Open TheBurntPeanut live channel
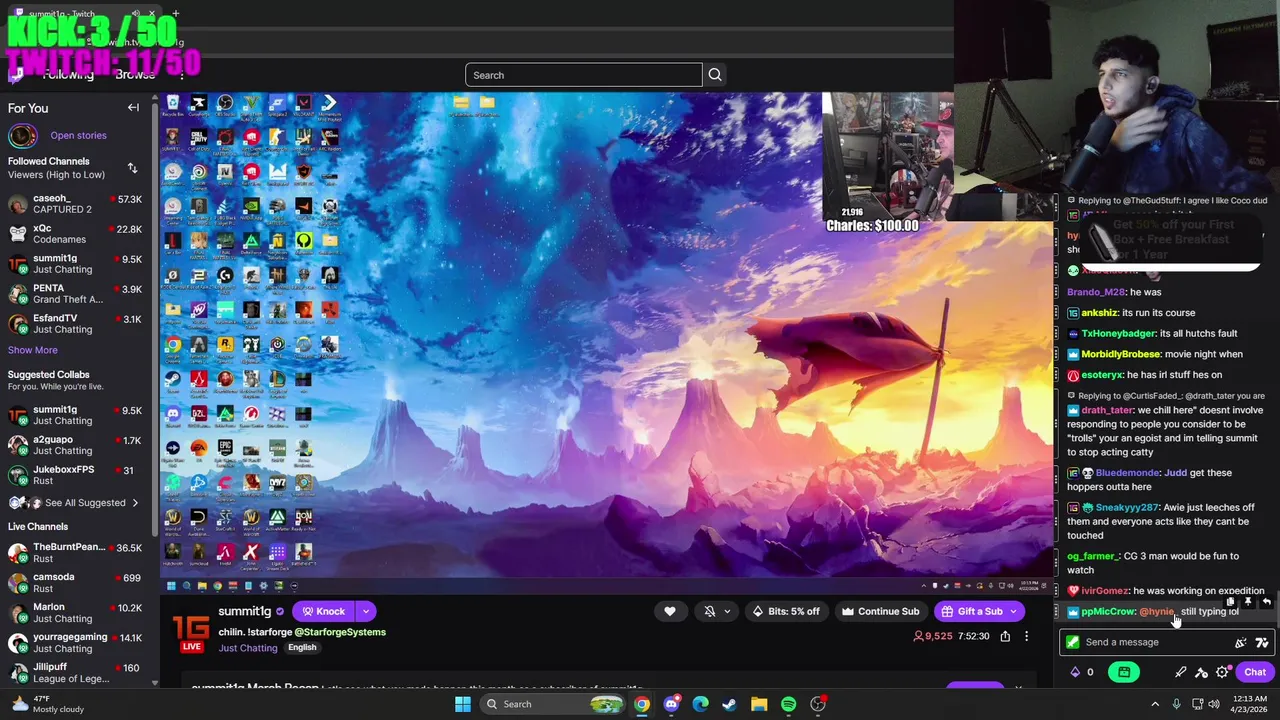Screen dimensions: 1280x720 75,552
